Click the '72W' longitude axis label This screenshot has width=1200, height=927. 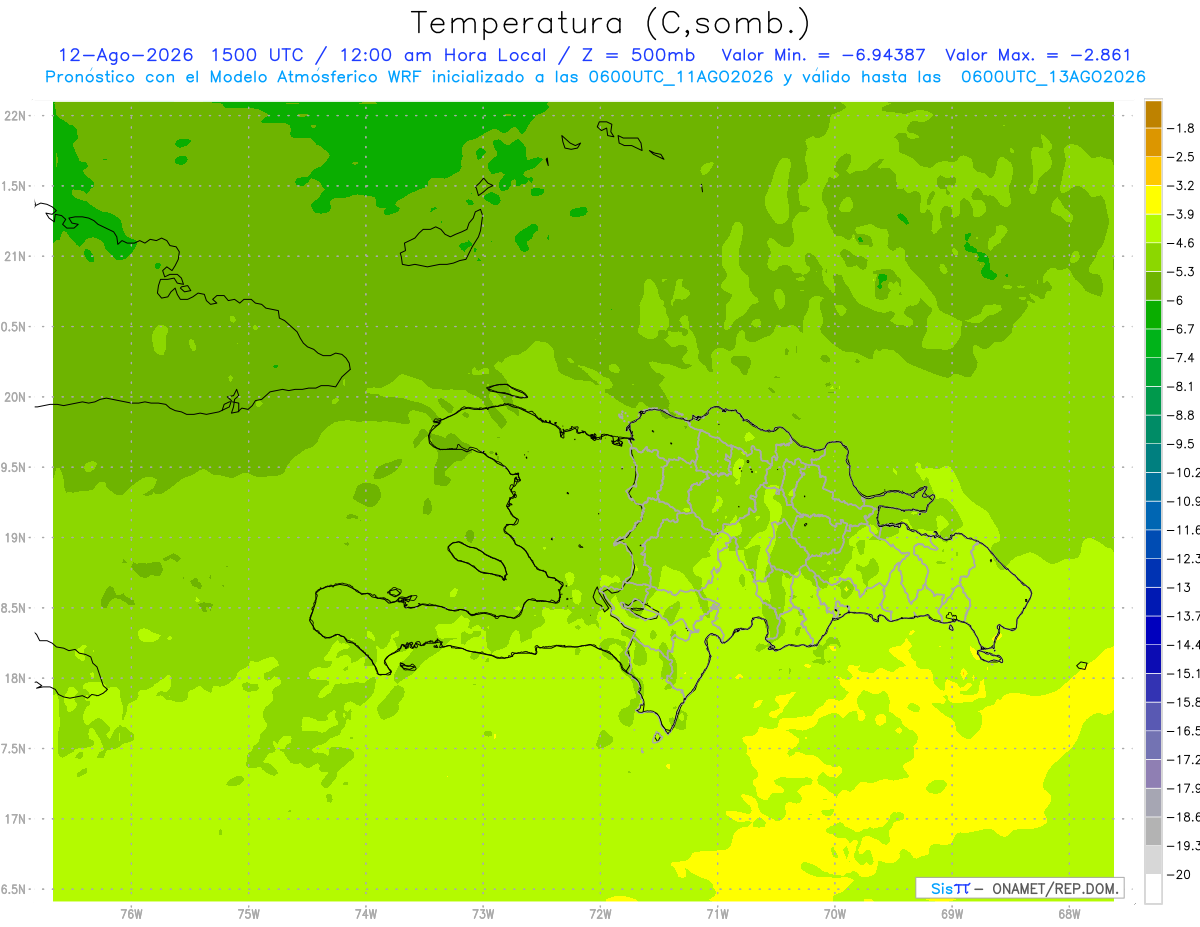(x=600, y=913)
